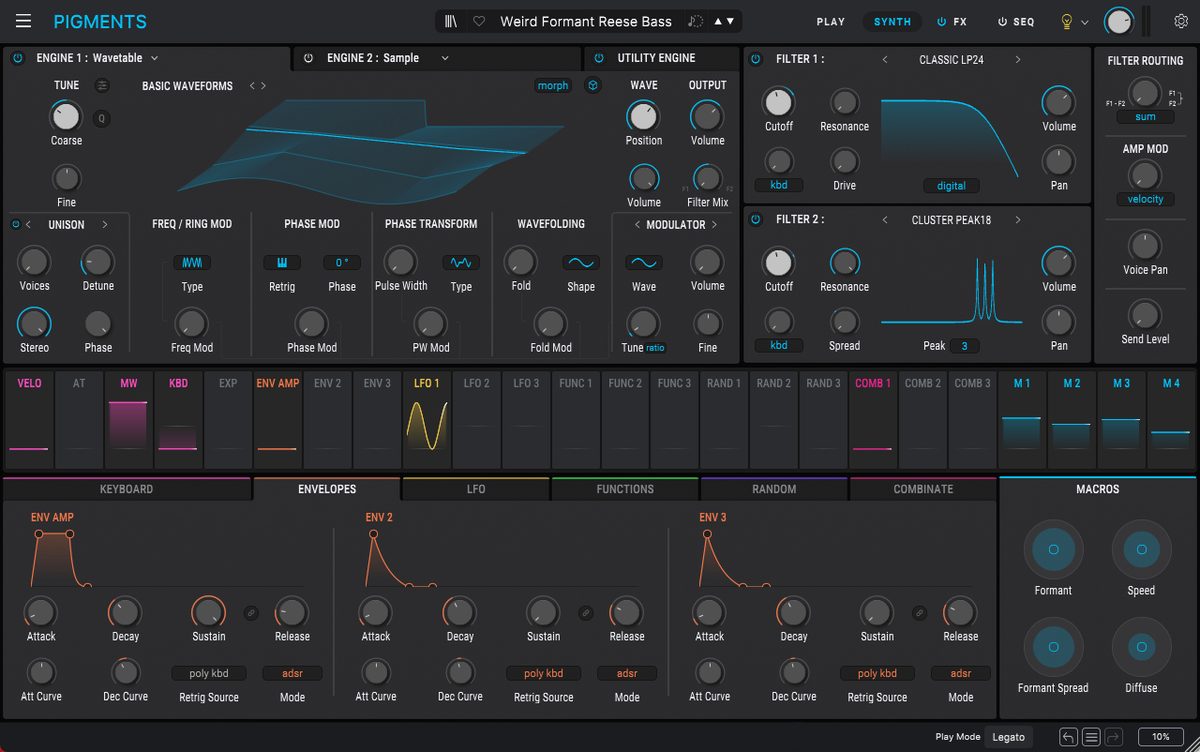Image resolution: width=1200 pixels, height=752 pixels.
Task: Select previous Filter 2 type arrow
Action: pos(885,220)
